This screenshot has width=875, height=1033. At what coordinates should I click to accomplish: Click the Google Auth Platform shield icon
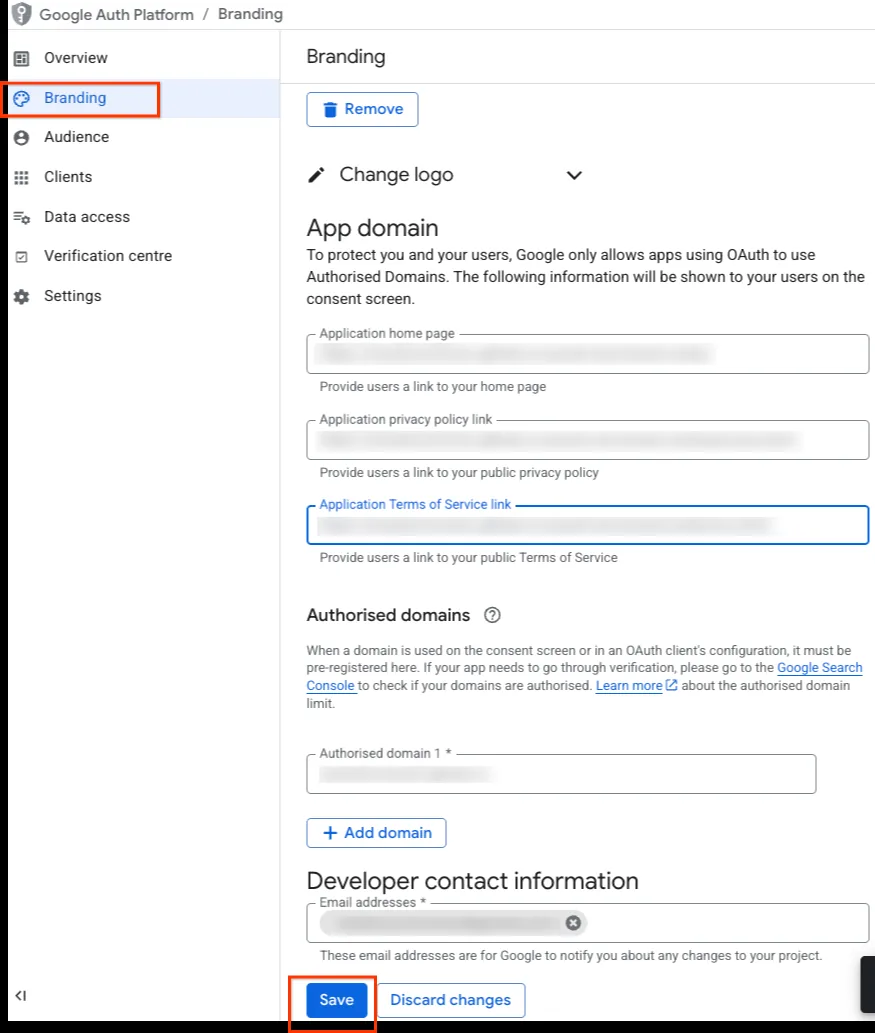(x=21, y=14)
